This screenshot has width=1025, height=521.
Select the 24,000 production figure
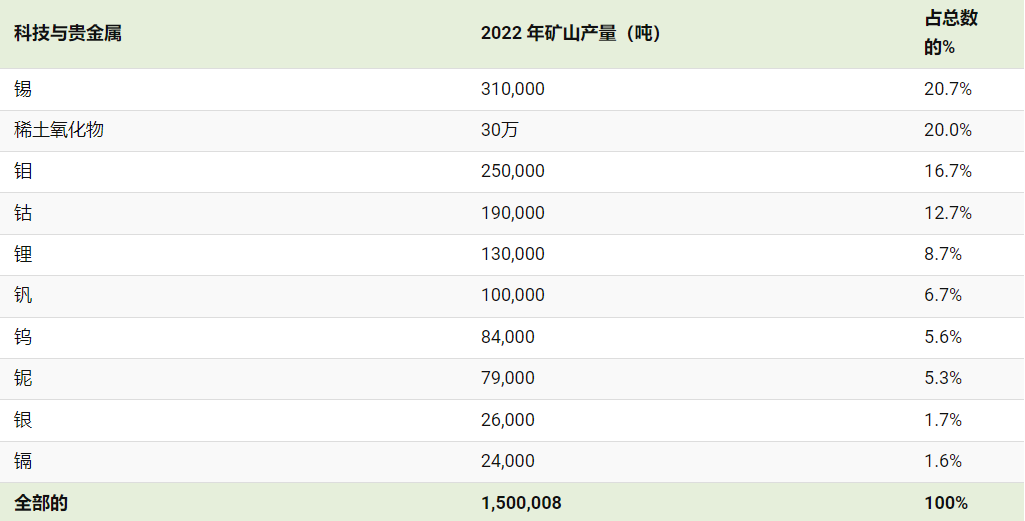coord(507,462)
